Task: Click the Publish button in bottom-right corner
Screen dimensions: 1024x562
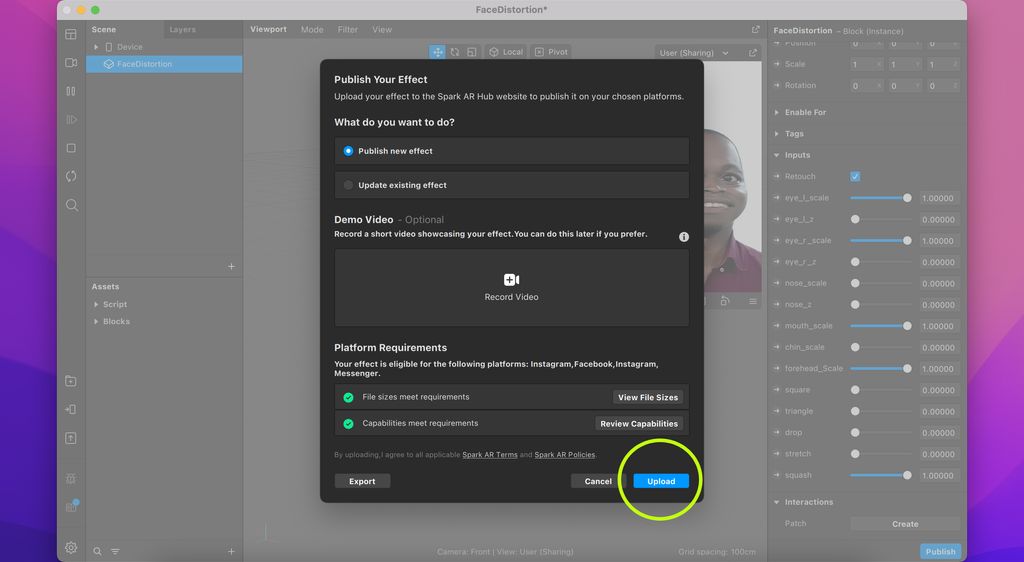Action: 940,552
